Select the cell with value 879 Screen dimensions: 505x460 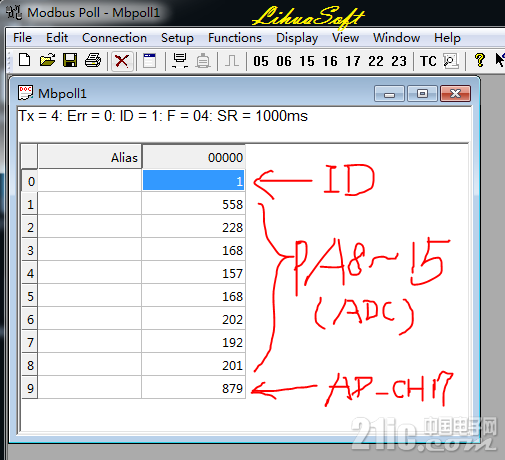pos(194,388)
